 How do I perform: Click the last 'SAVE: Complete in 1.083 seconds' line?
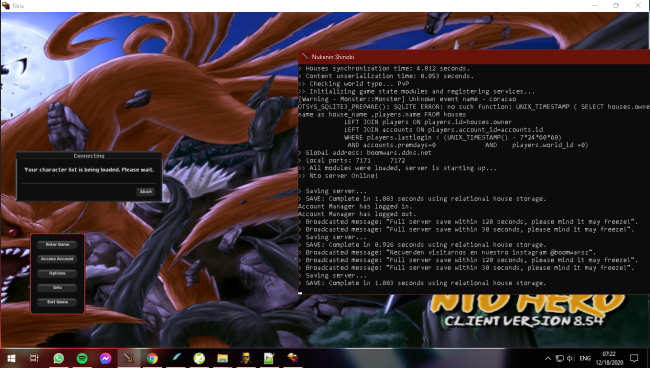422,283
